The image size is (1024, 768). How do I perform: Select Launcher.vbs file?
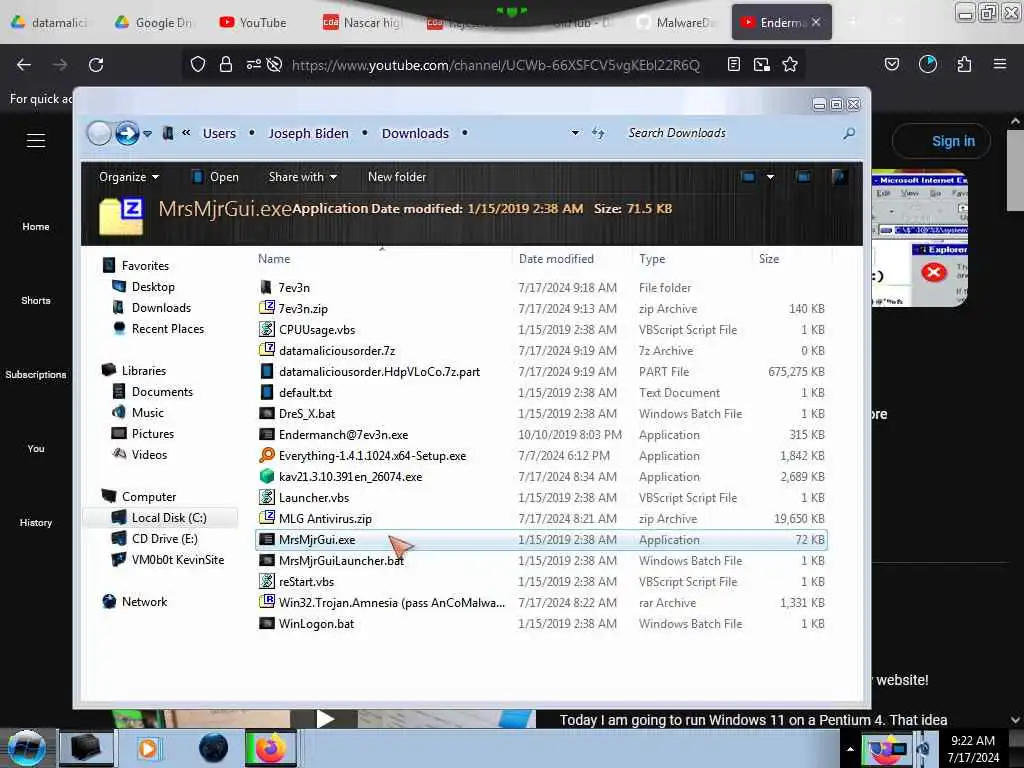click(313, 498)
